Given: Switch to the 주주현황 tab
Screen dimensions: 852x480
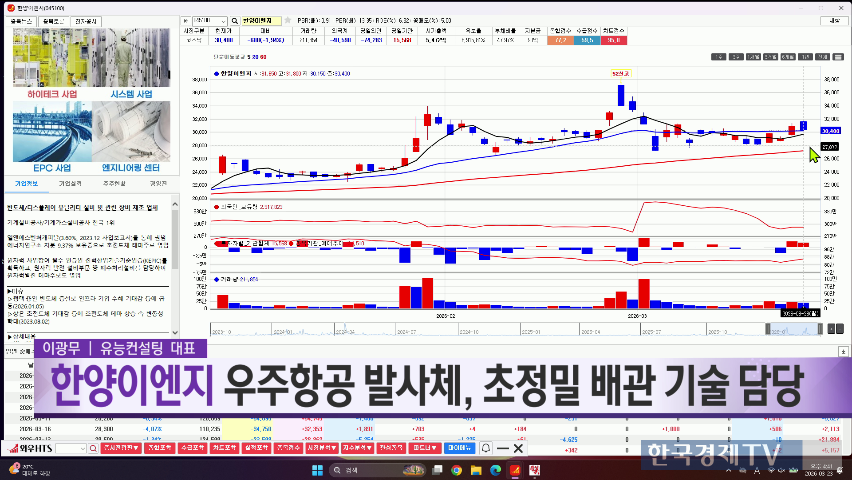Looking at the screenshot, I should coord(115,183).
